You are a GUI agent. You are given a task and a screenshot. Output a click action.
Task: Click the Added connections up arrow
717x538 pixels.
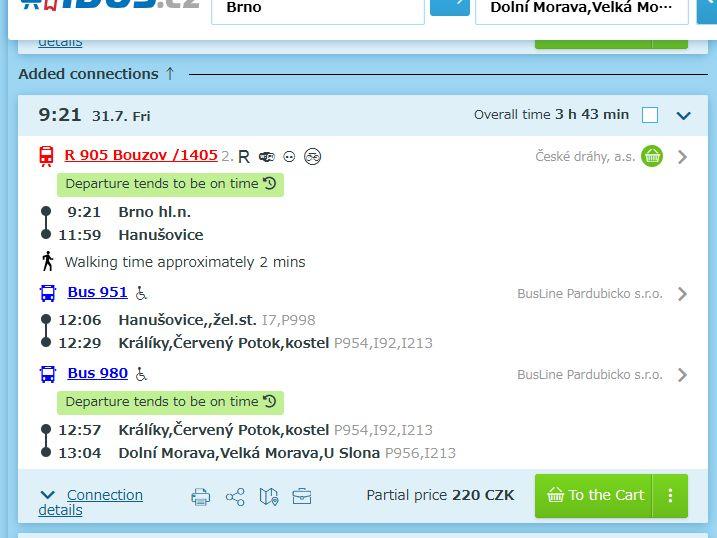pos(170,74)
